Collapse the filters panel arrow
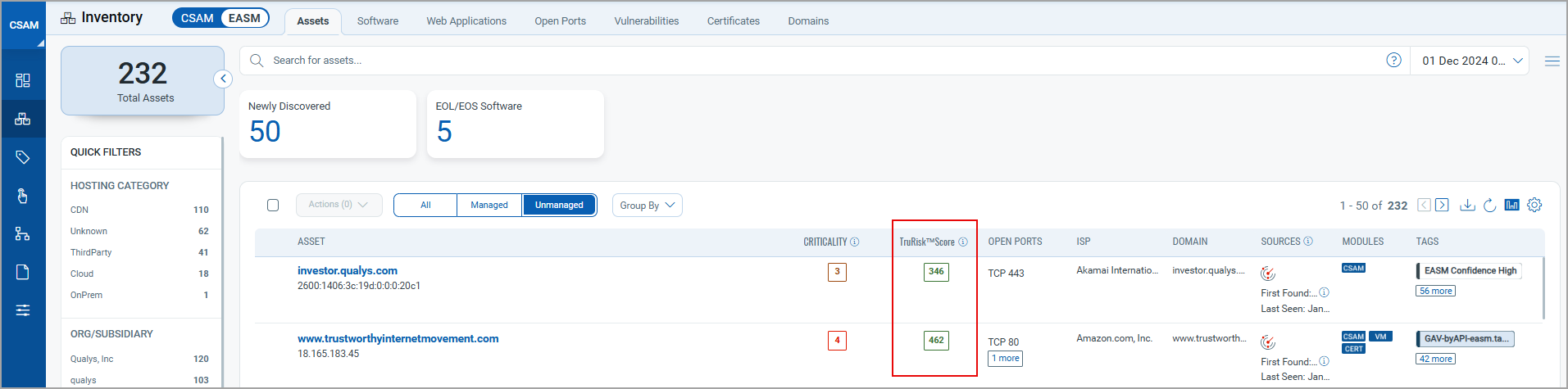The height and width of the screenshot is (389, 1568). (223, 79)
